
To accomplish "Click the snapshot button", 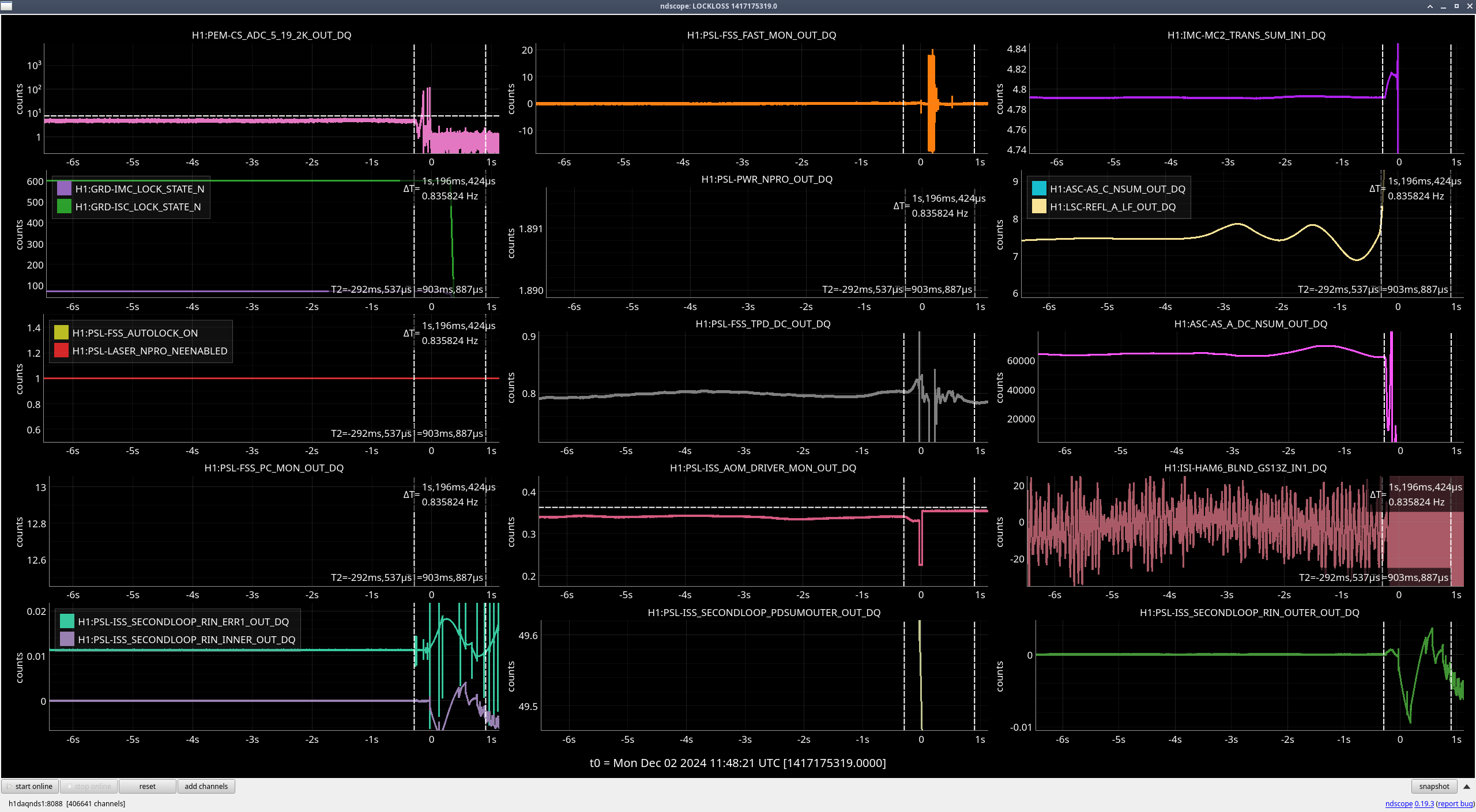I will (1434, 786).
